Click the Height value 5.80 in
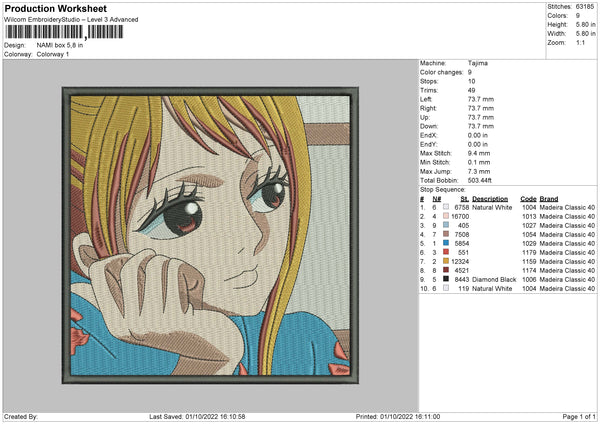 (585, 24)
